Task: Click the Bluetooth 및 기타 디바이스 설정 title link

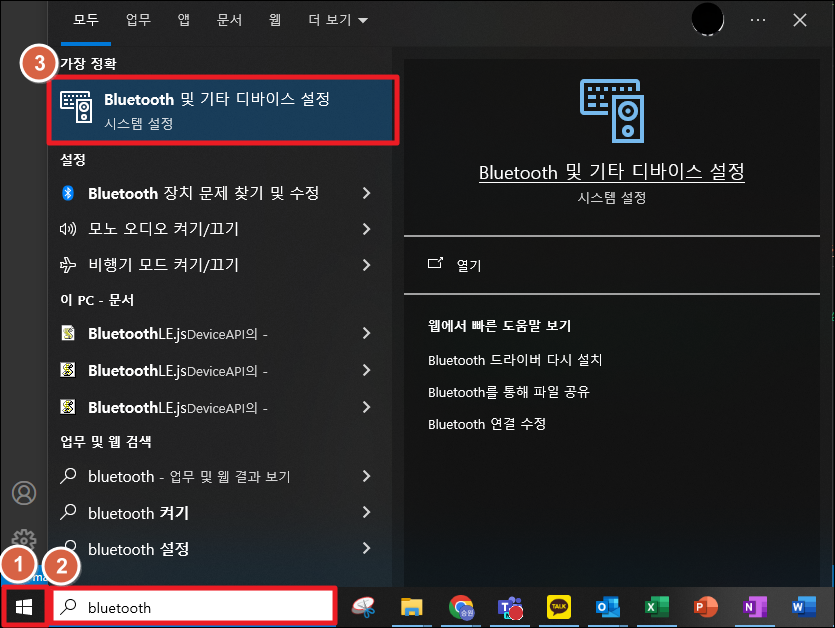Action: [x=611, y=172]
